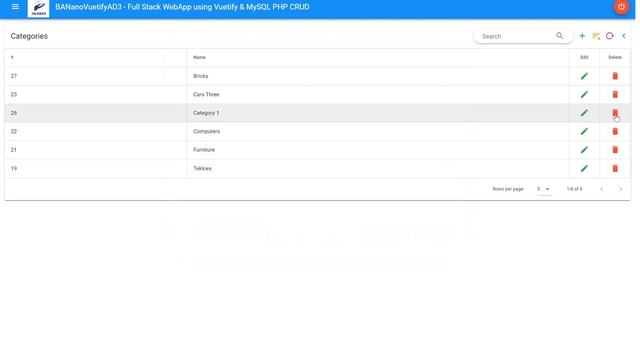Click the search magnifier icon
The image size is (640, 360).
tap(560, 36)
